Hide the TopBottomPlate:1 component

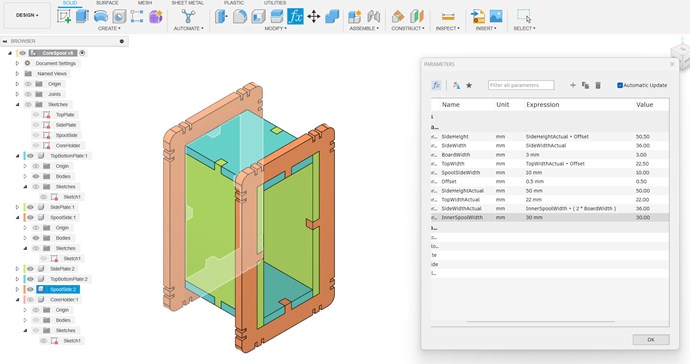coord(30,156)
